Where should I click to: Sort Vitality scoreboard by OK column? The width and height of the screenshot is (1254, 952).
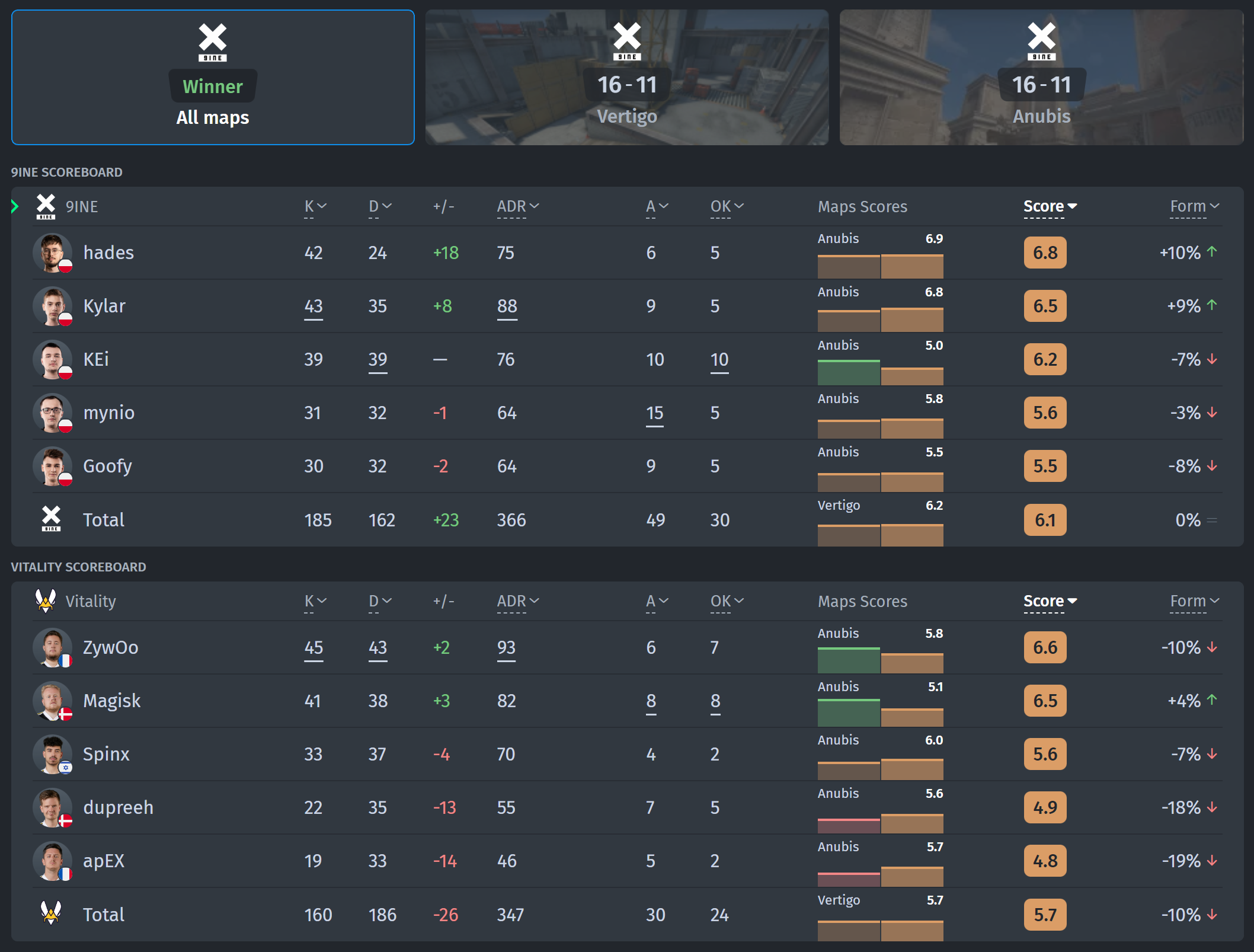pos(727,601)
